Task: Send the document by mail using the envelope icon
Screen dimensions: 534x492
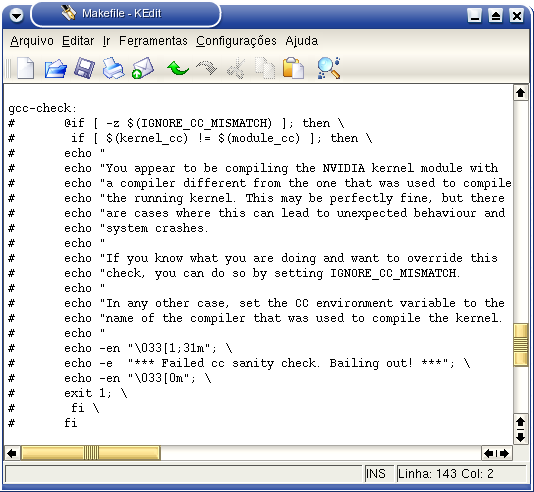Action: pyautogui.click(x=143, y=68)
